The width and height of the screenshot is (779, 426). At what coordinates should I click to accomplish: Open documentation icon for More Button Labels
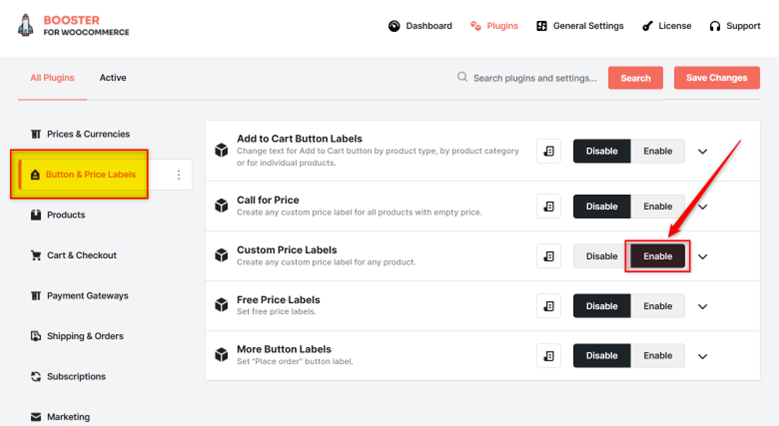click(548, 355)
